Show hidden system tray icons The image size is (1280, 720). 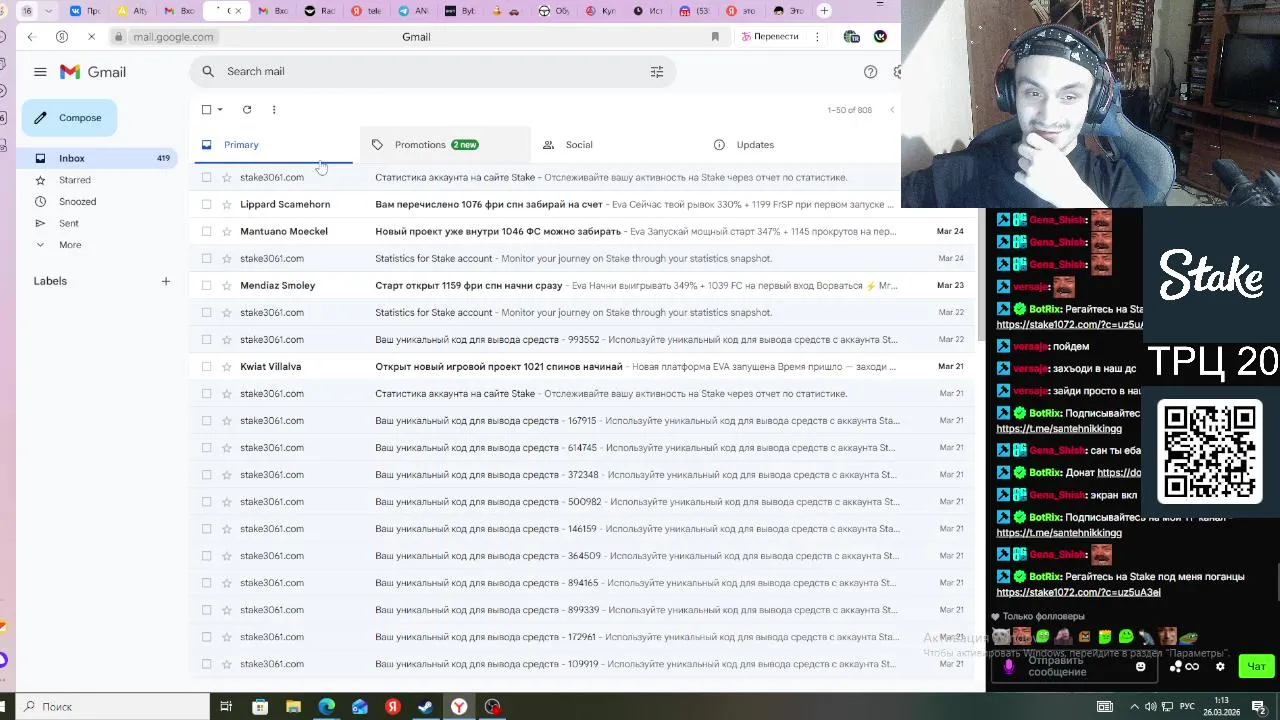pos(1134,707)
